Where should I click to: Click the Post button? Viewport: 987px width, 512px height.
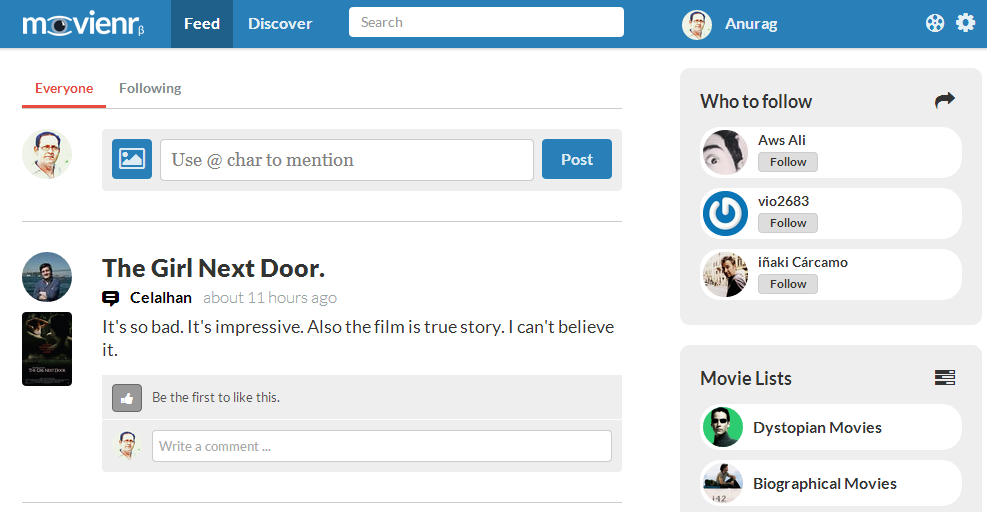click(x=577, y=159)
